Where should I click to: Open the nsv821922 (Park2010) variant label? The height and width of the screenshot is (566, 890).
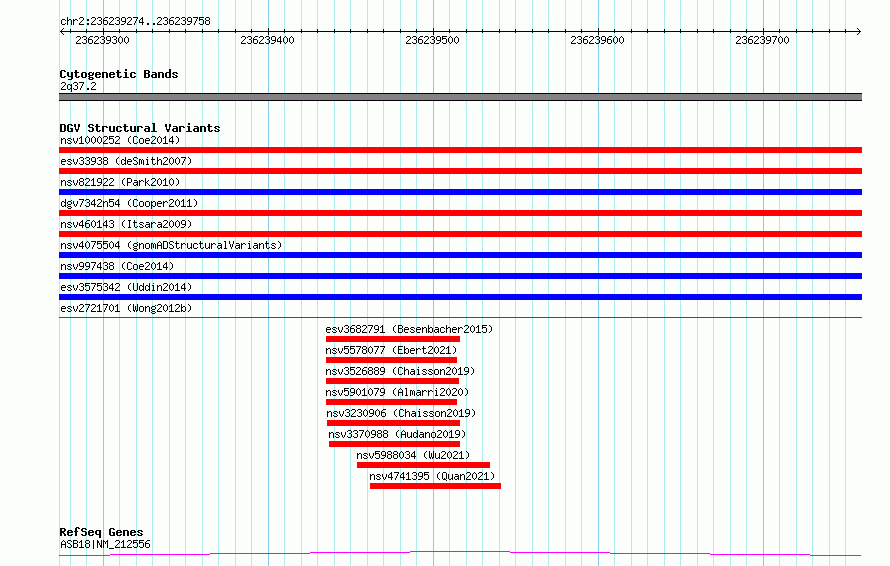120,182
